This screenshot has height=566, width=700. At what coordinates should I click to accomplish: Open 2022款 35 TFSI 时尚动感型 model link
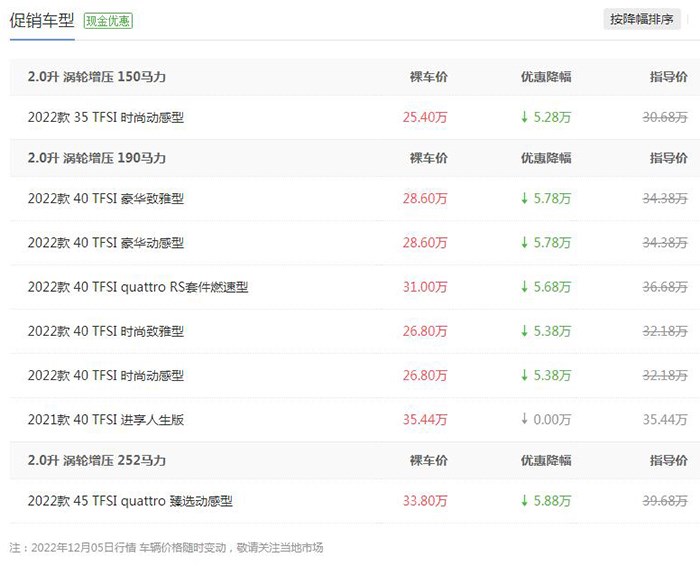pyautogui.click(x=106, y=117)
